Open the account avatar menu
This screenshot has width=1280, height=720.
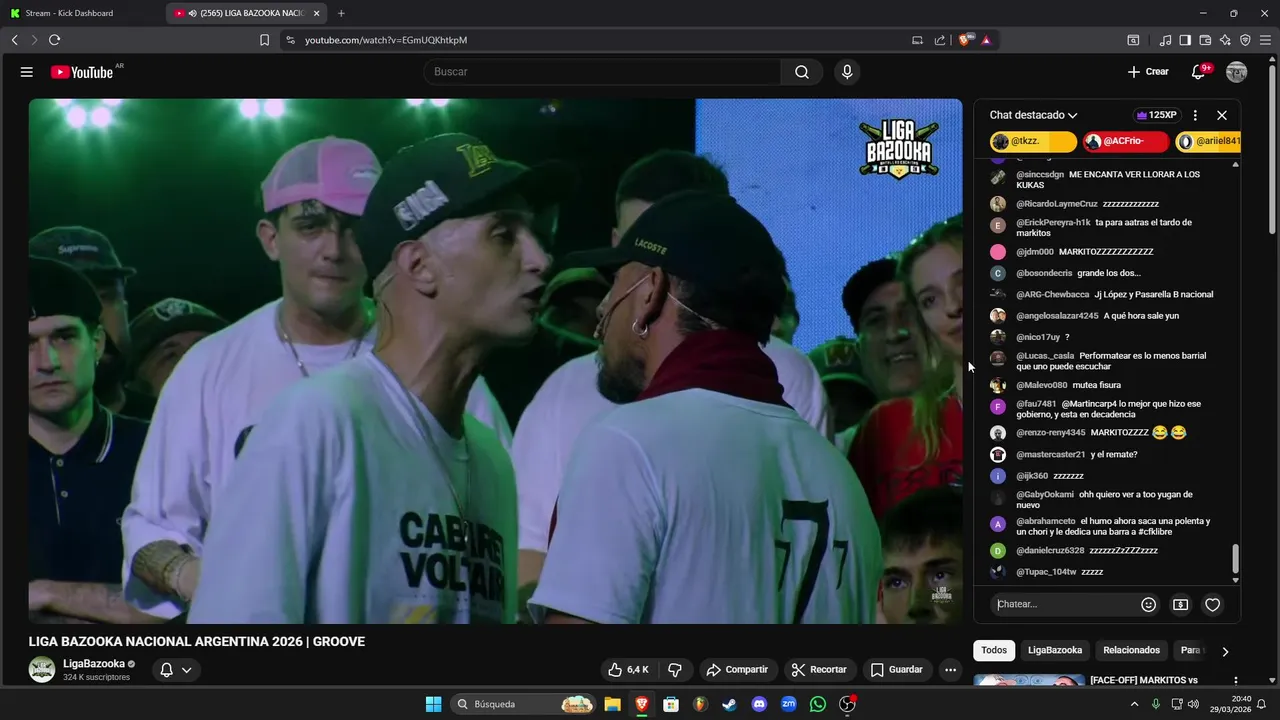(1237, 72)
